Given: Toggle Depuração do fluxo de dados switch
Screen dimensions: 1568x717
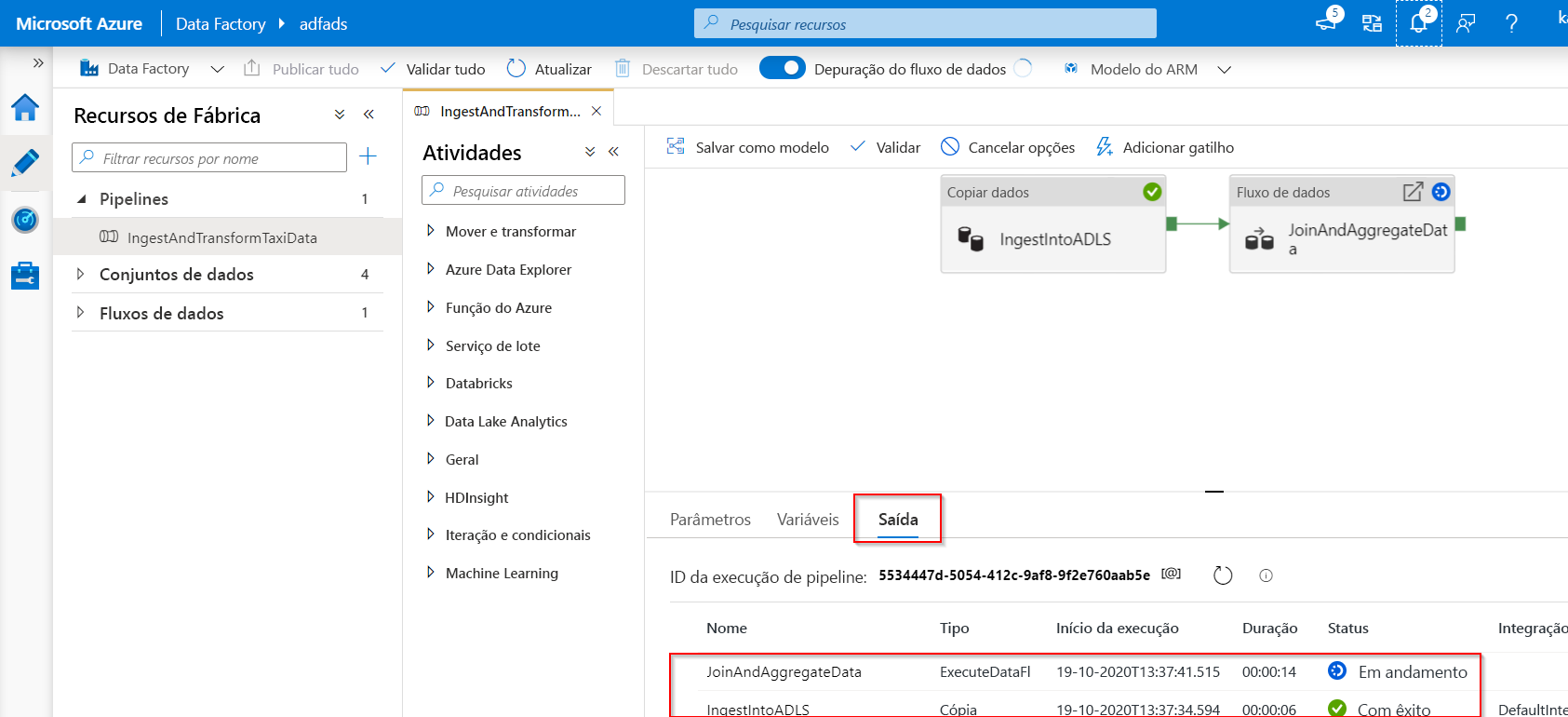Looking at the screenshot, I should coord(783,68).
